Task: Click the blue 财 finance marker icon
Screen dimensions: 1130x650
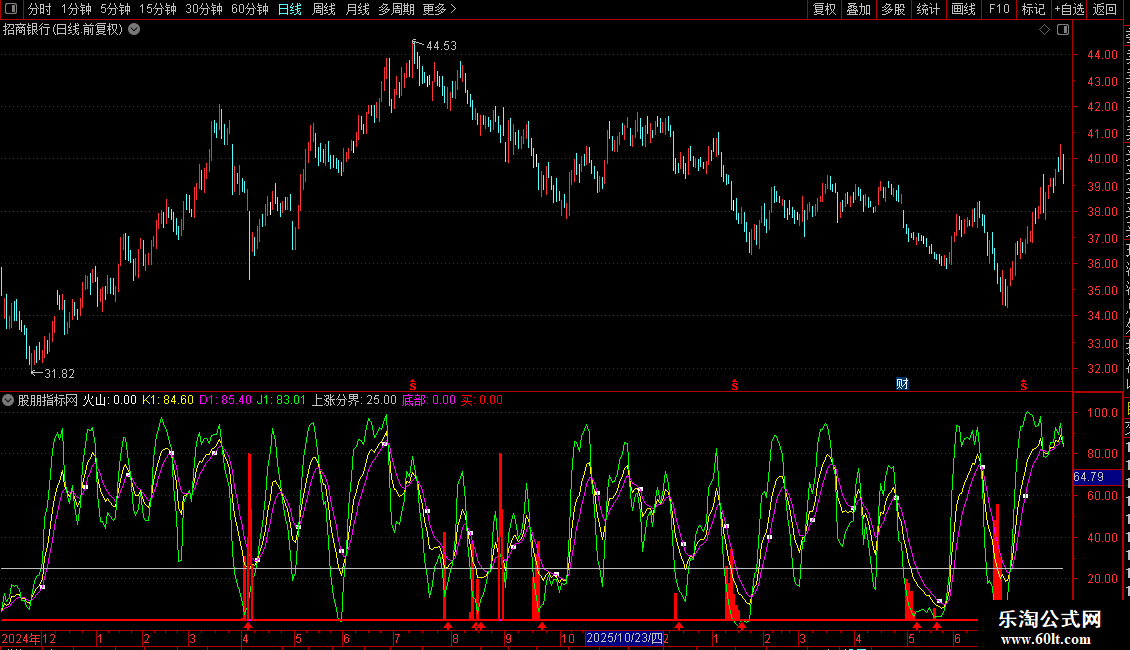Action: pyautogui.click(x=902, y=384)
